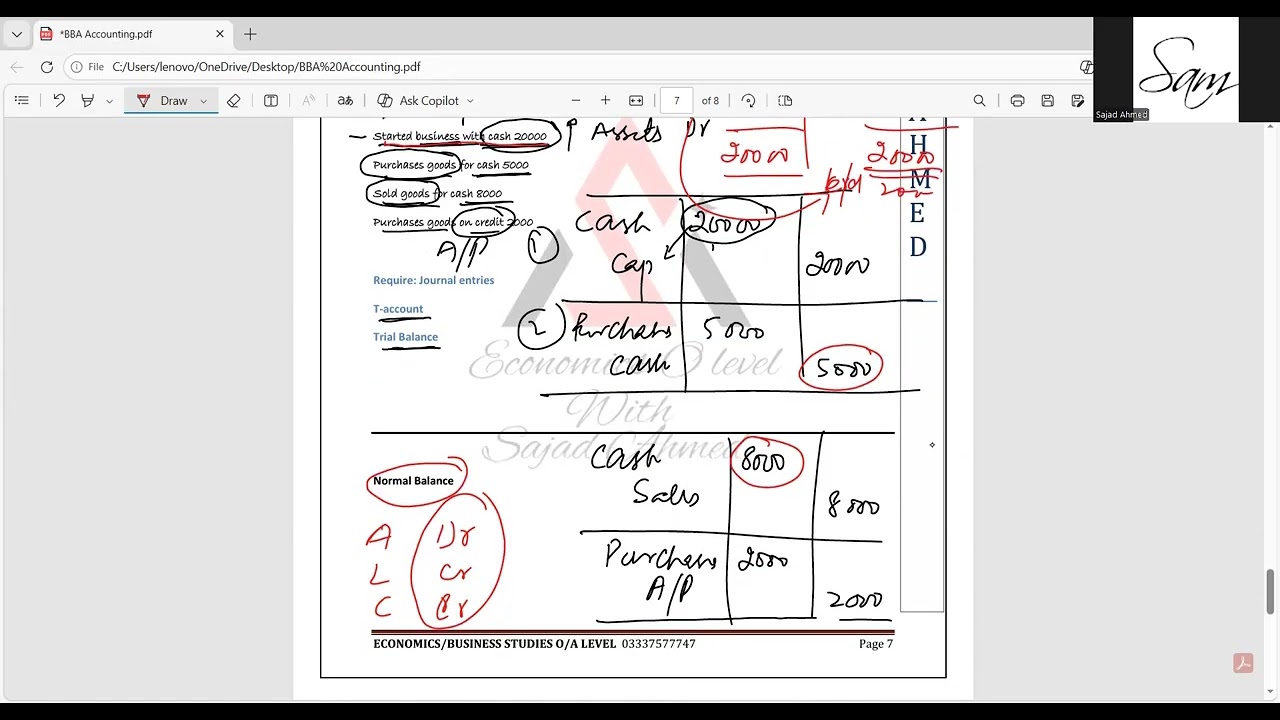The width and height of the screenshot is (1280, 720).
Task: Click the page number field showing 7
Action: [677, 100]
